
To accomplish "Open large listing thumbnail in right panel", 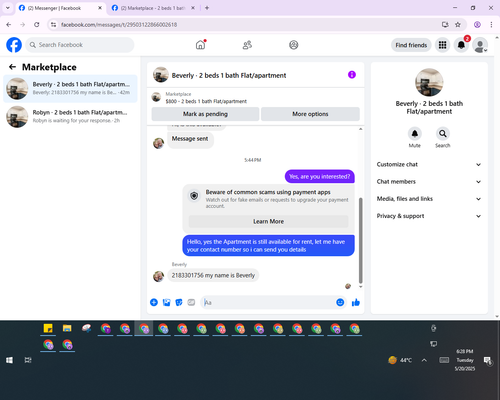I will coord(429,82).
